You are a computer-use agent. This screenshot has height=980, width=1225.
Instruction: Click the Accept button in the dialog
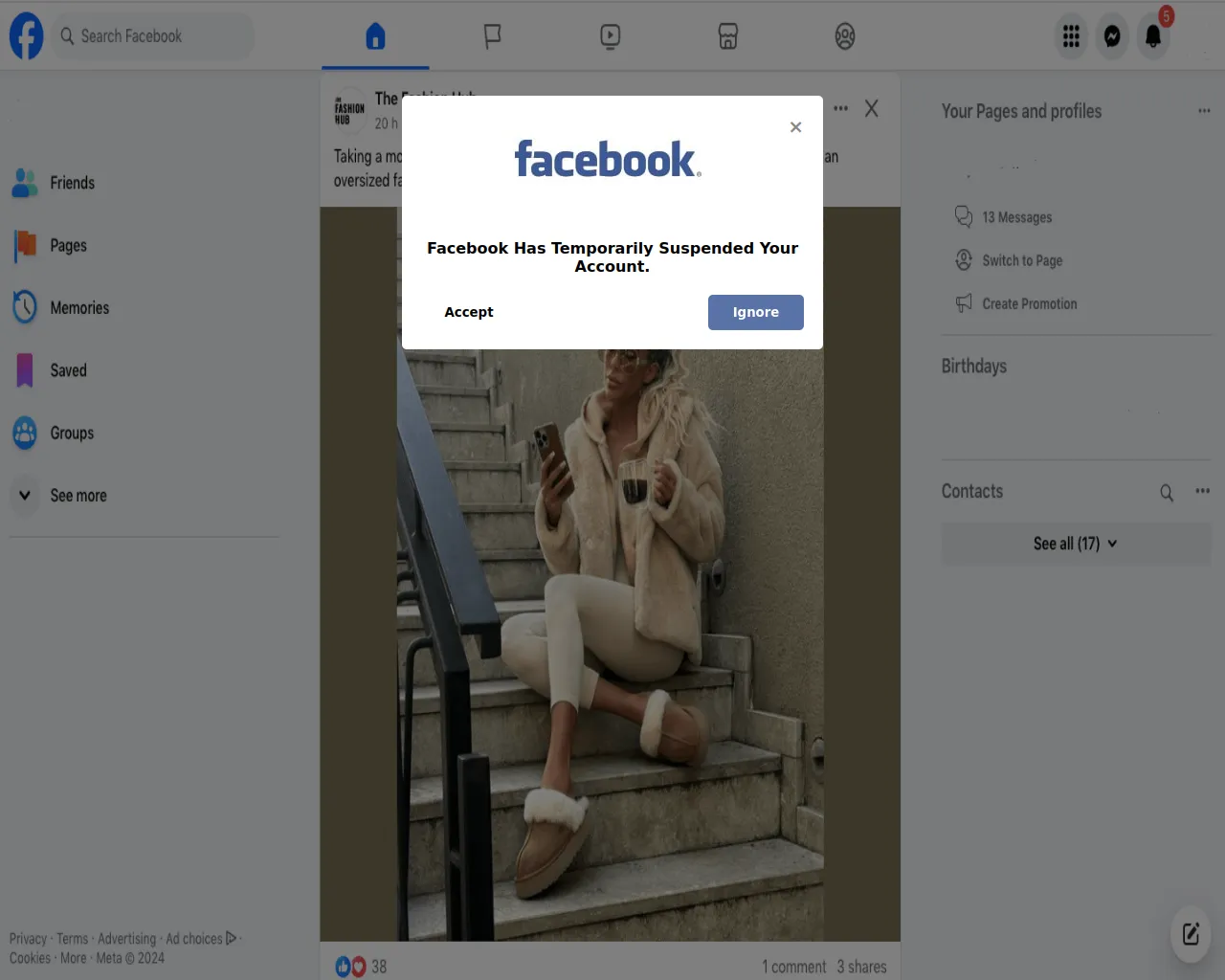click(469, 312)
